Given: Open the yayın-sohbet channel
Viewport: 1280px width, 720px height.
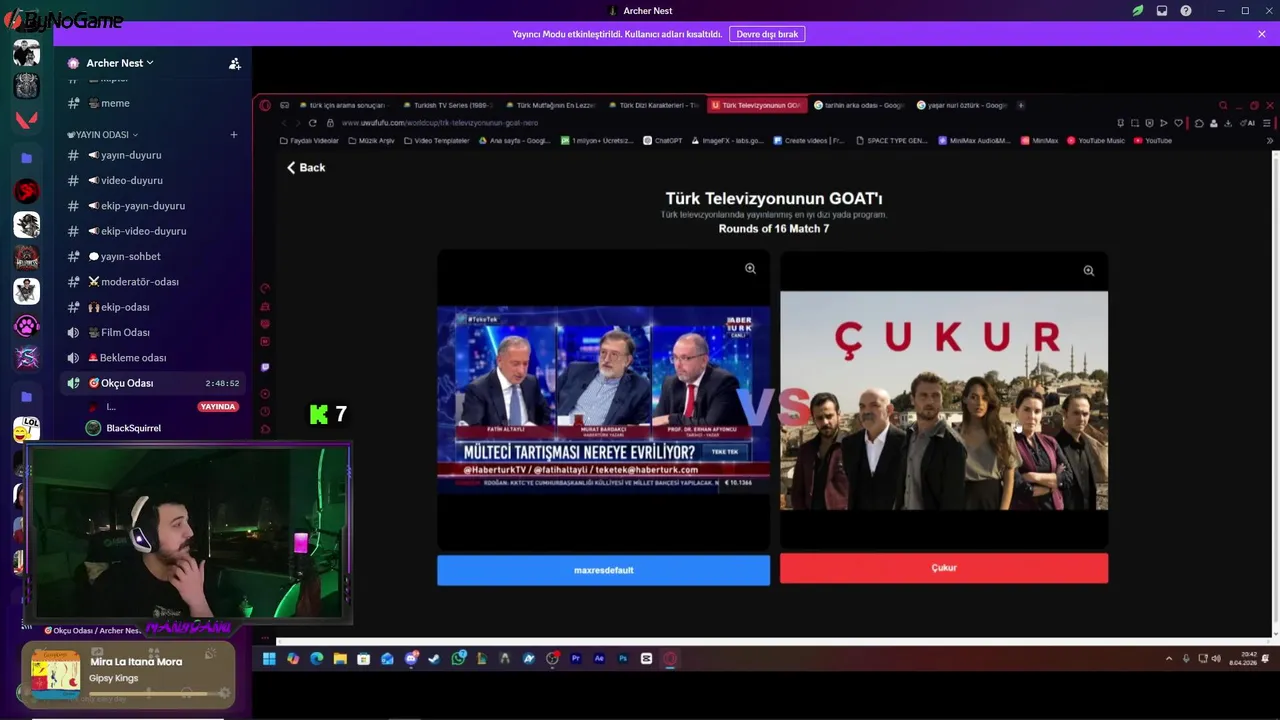Looking at the screenshot, I should [x=152, y=256].
